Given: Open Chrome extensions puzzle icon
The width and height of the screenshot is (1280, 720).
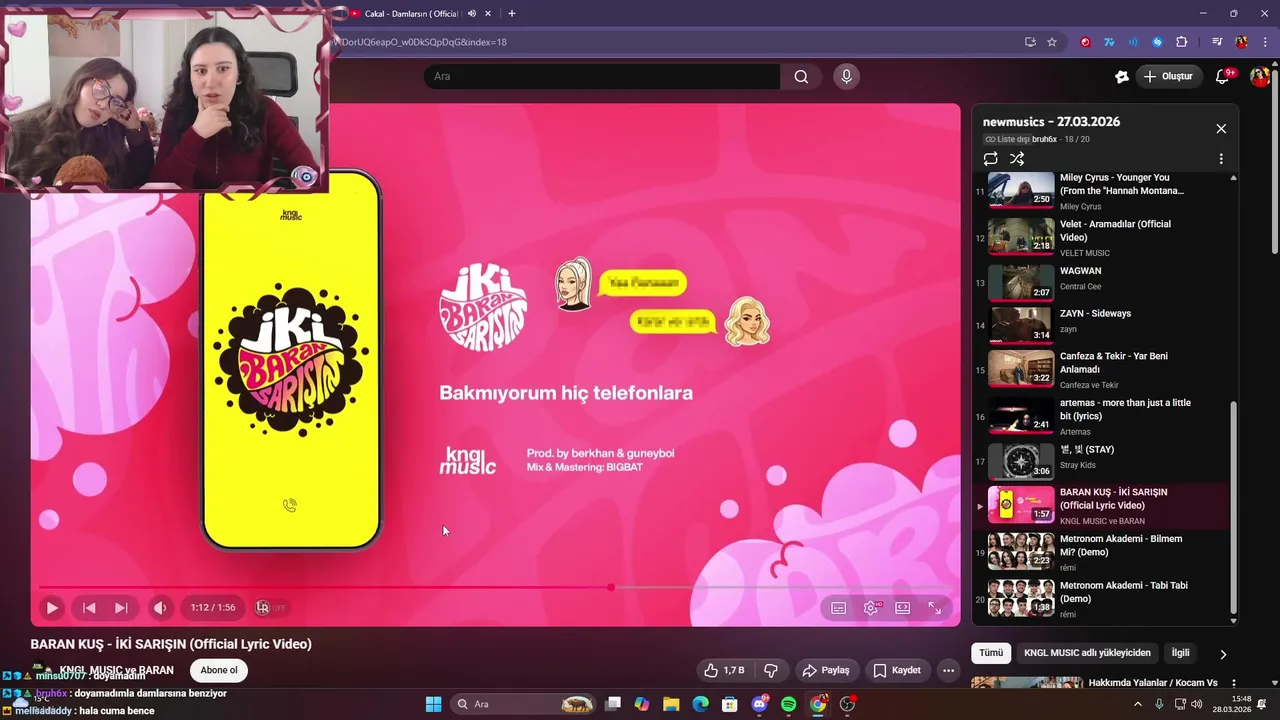Looking at the screenshot, I should point(1181,42).
